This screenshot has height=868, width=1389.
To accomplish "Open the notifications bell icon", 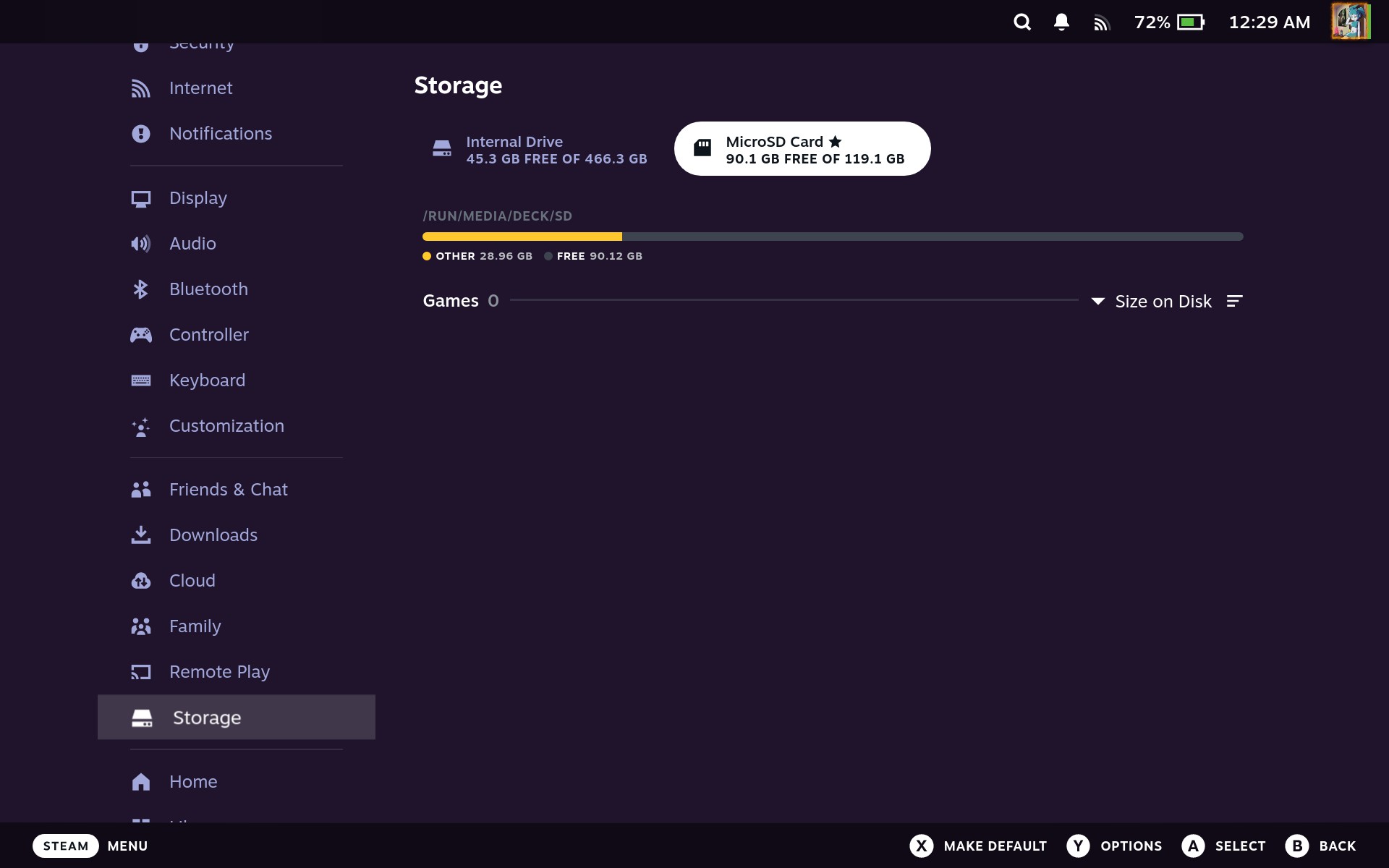I will click(x=1061, y=22).
